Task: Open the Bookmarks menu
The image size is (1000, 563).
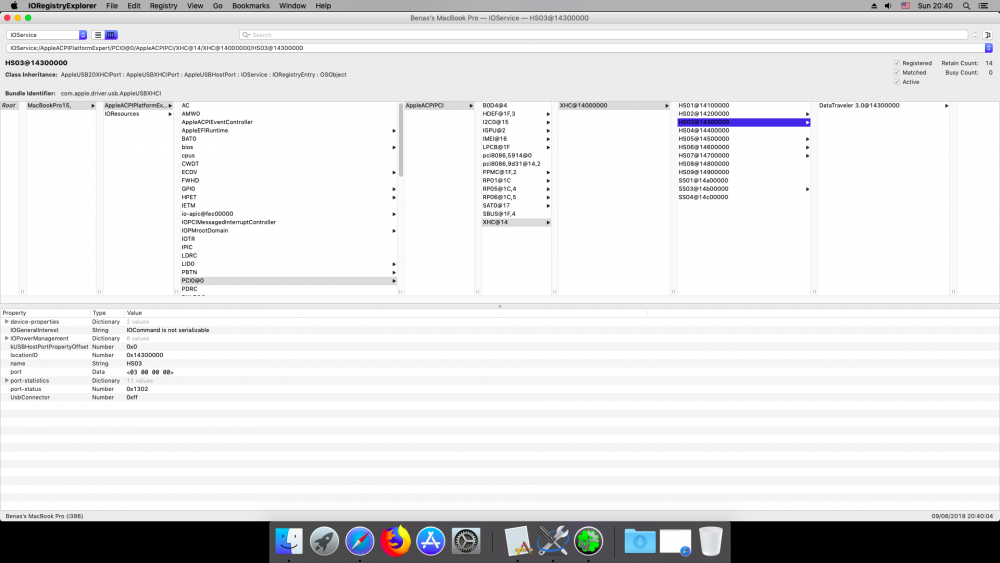Action: (x=251, y=6)
